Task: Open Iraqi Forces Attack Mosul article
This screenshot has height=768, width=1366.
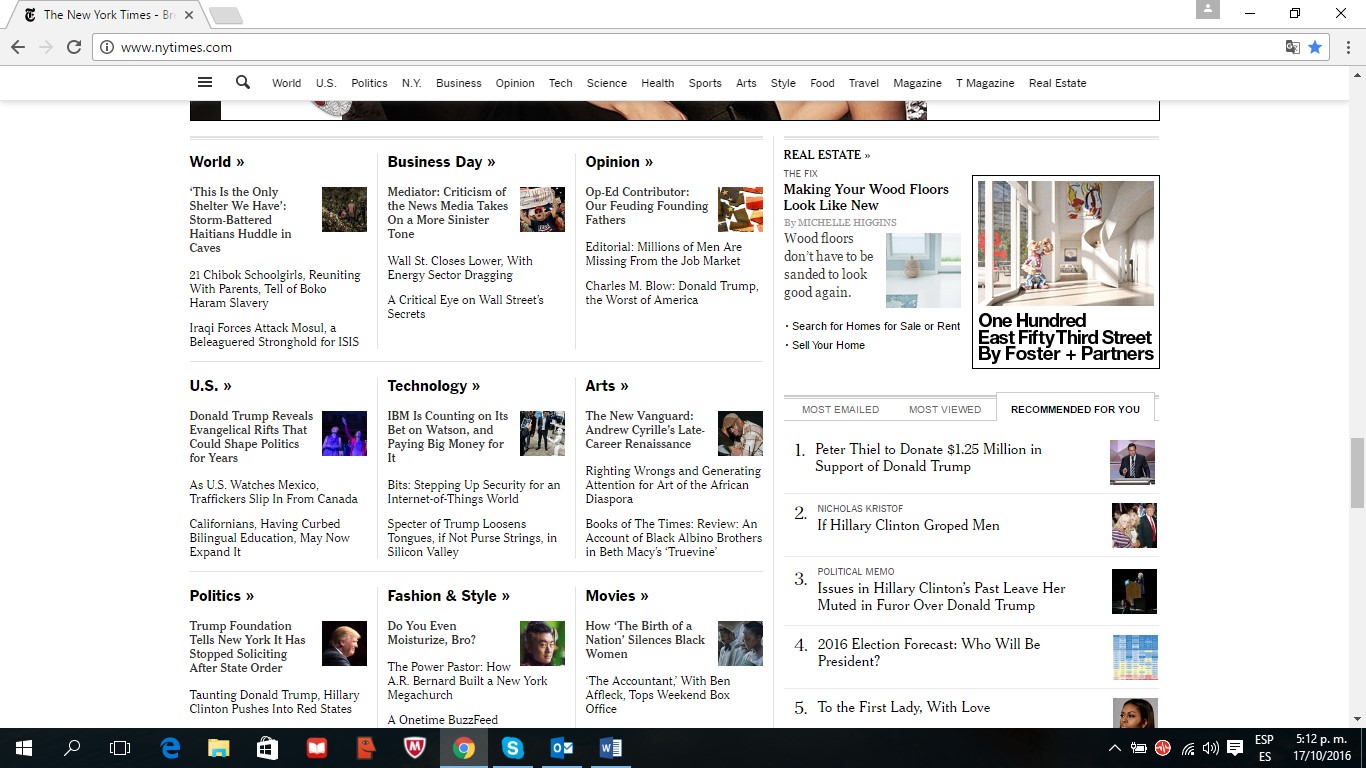Action: [274, 335]
